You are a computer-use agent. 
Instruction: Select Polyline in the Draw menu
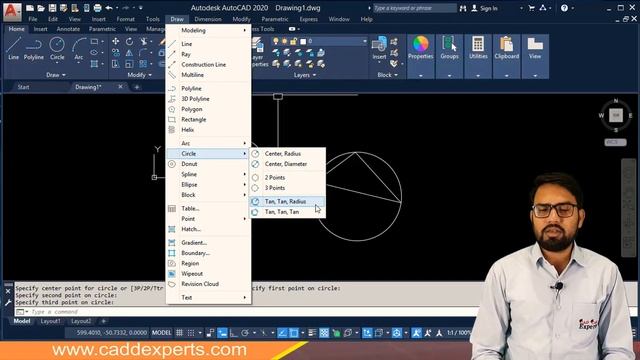tap(208, 88)
